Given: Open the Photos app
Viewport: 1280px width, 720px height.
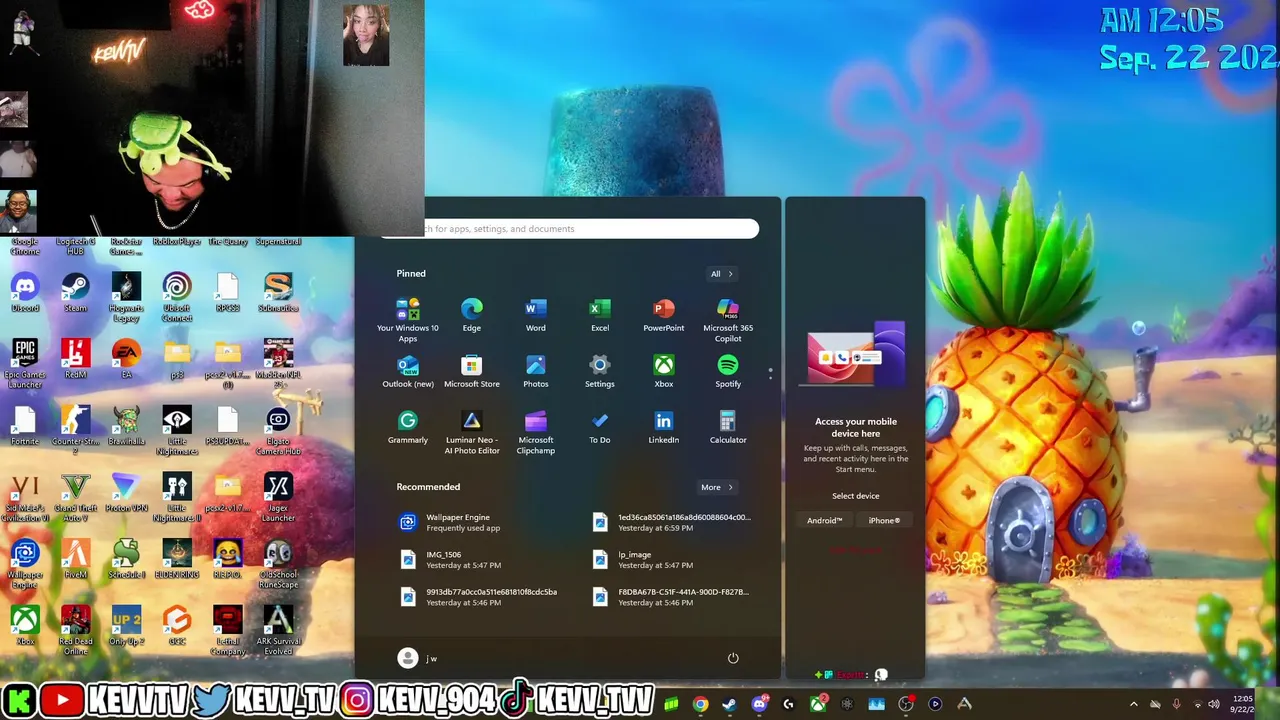Looking at the screenshot, I should click(x=535, y=371).
